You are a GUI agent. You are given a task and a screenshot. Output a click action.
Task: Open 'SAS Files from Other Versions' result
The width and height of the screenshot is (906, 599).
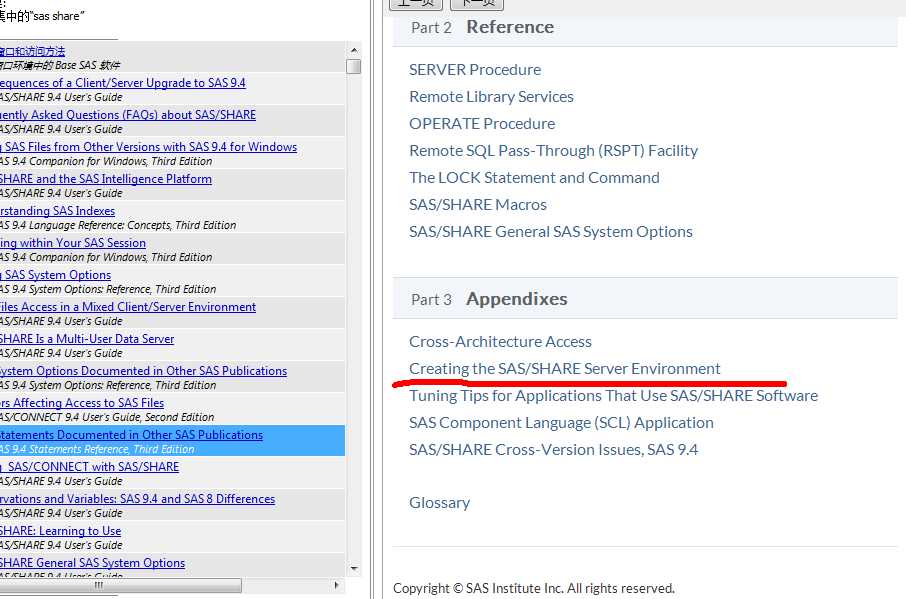click(x=148, y=147)
